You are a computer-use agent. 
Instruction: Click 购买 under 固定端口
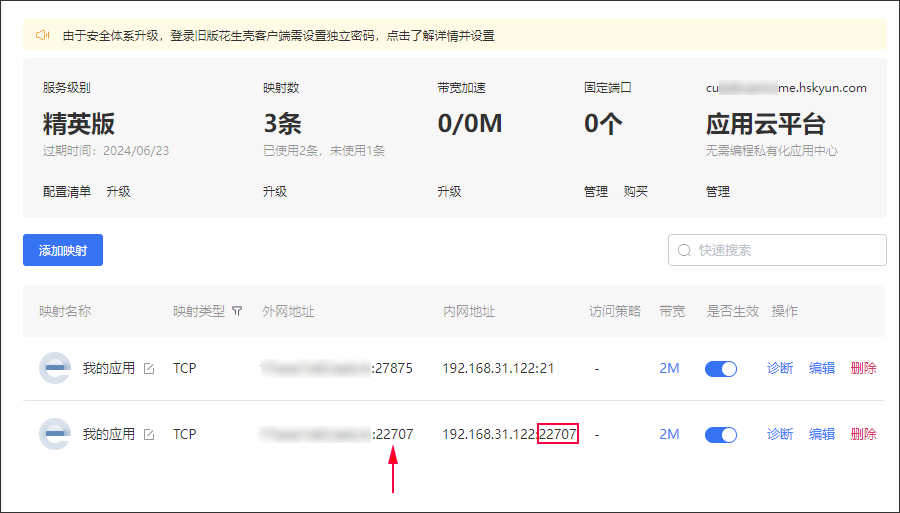click(635, 192)
